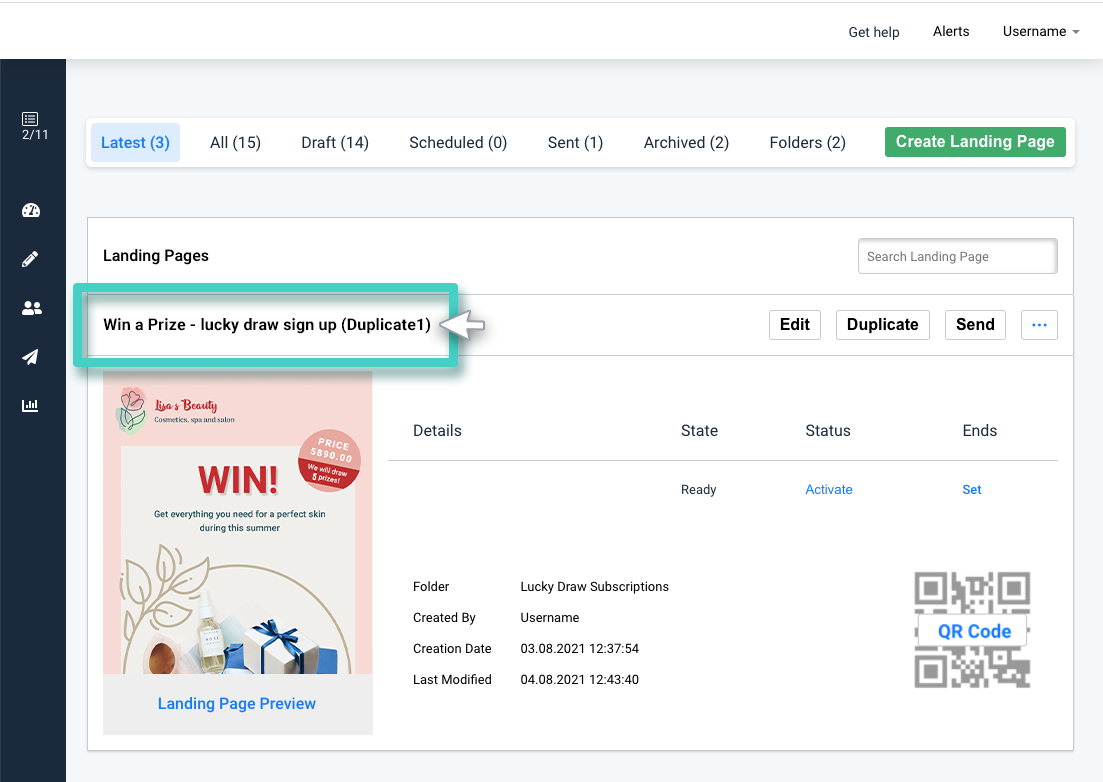The width and height of the screenshot is (1103, 782).
Task: Click the Landing Pages heading
Action: click(x=155, y=256)
